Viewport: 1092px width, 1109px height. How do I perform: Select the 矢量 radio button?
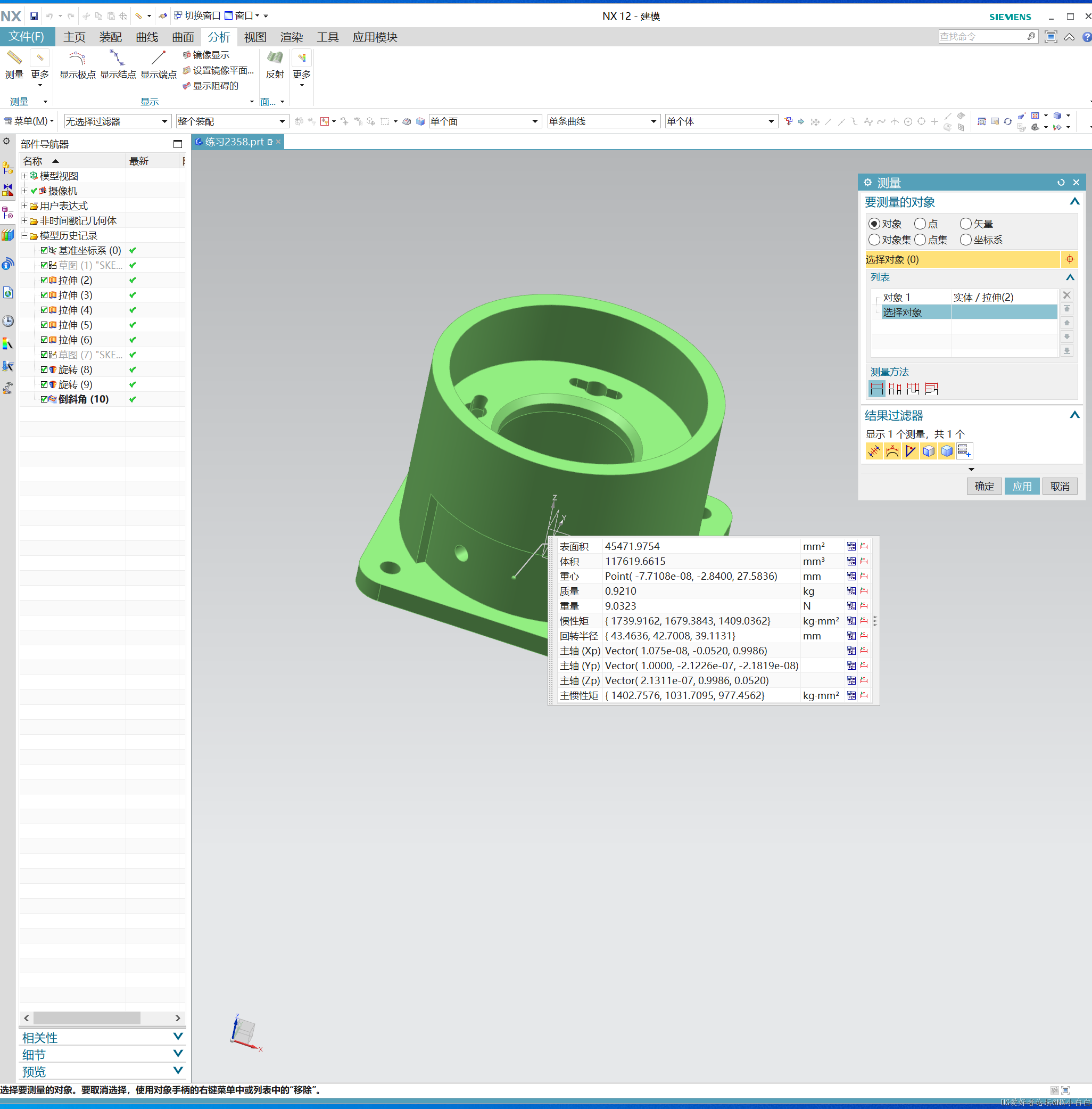(x=966, y=224)
